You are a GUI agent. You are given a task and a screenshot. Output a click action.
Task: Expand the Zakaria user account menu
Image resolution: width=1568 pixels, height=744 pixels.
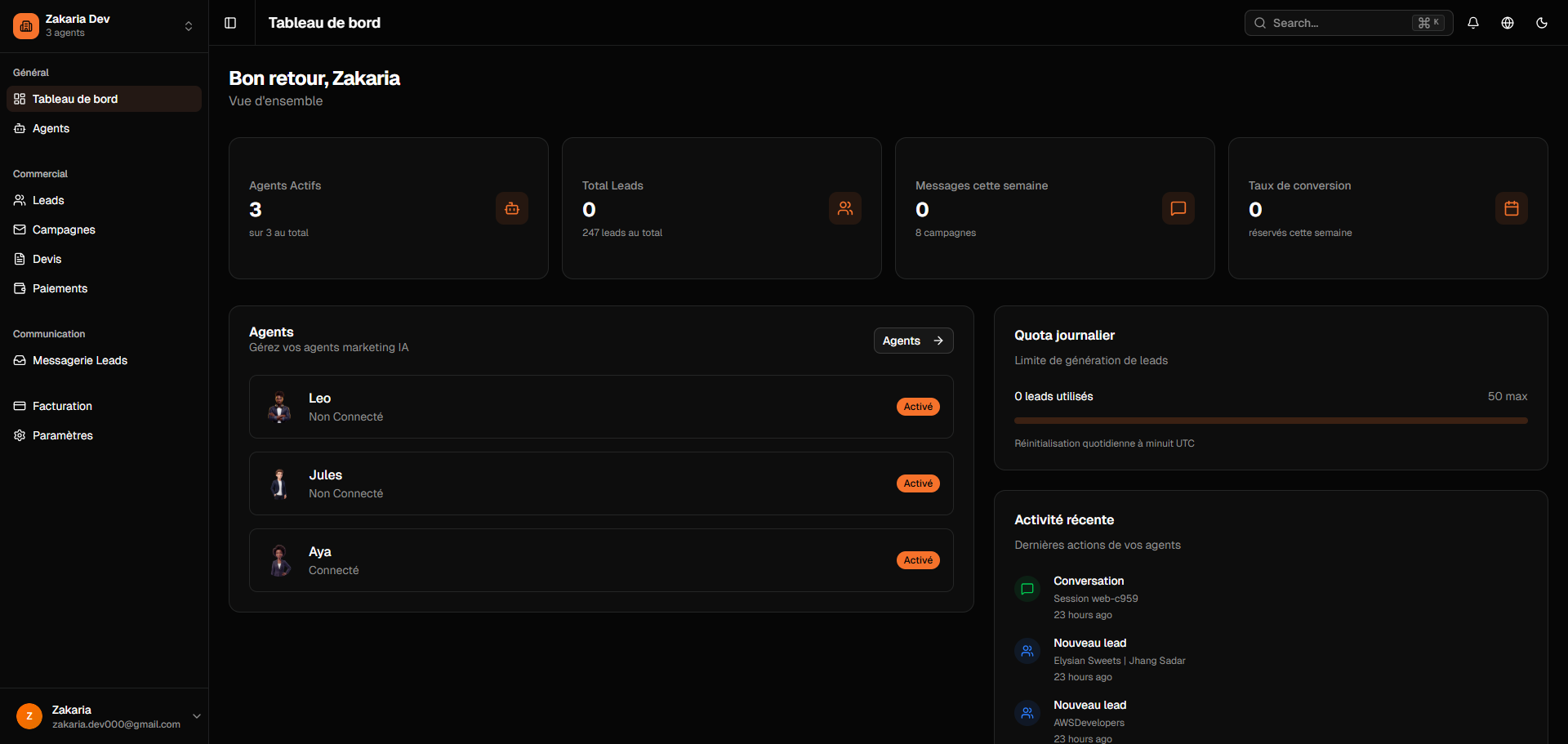pos(196,716)
